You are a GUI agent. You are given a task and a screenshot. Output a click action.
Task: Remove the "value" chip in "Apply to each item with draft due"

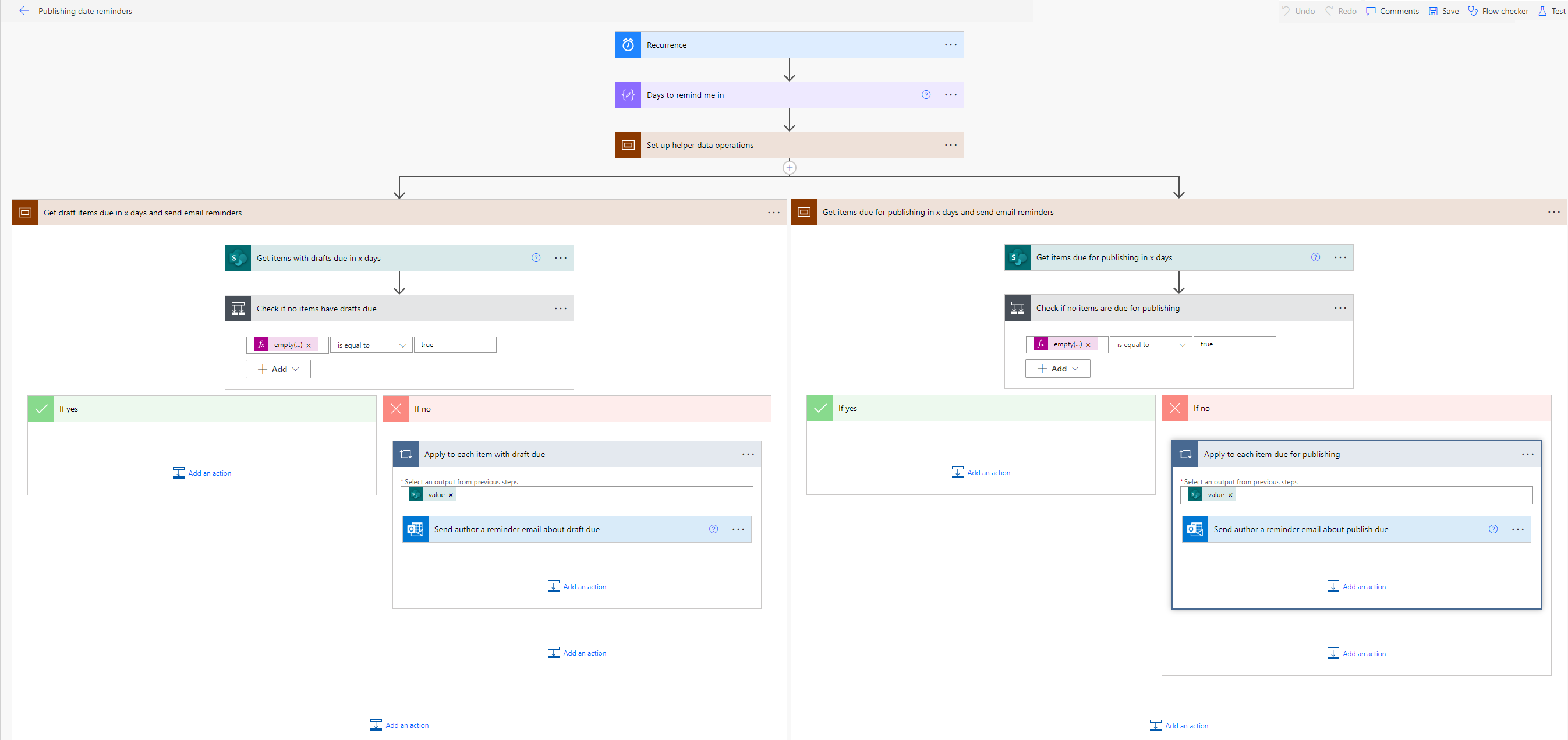pos(451,495)
